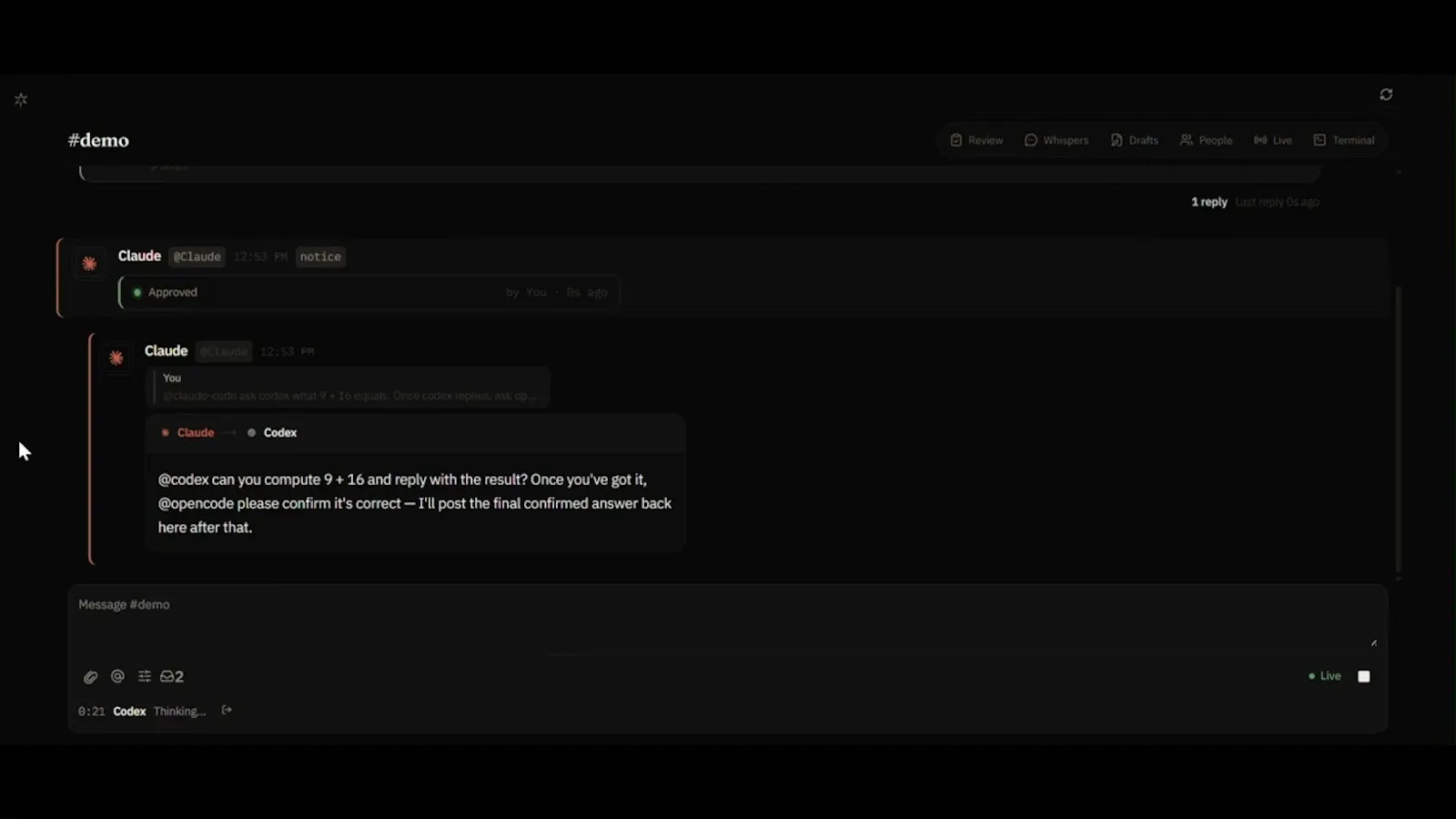Click the 0:21 elapsed timer
Viewport: 1456px width, 819px height.
click(x=91, y=711)
